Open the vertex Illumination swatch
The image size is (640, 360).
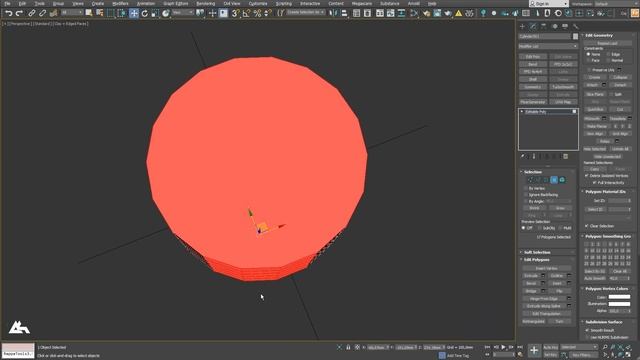(619, 304)
